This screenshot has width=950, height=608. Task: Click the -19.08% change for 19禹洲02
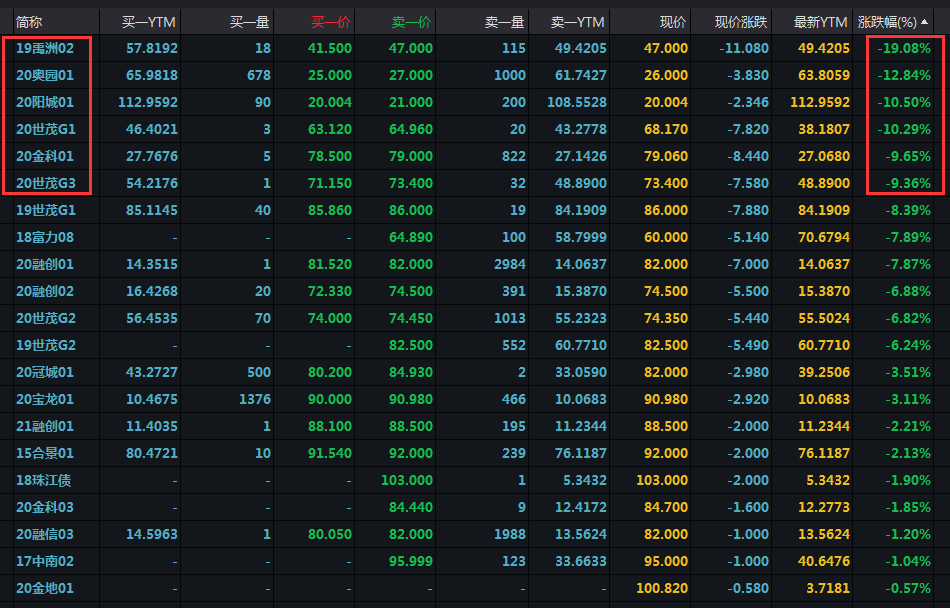904,48
